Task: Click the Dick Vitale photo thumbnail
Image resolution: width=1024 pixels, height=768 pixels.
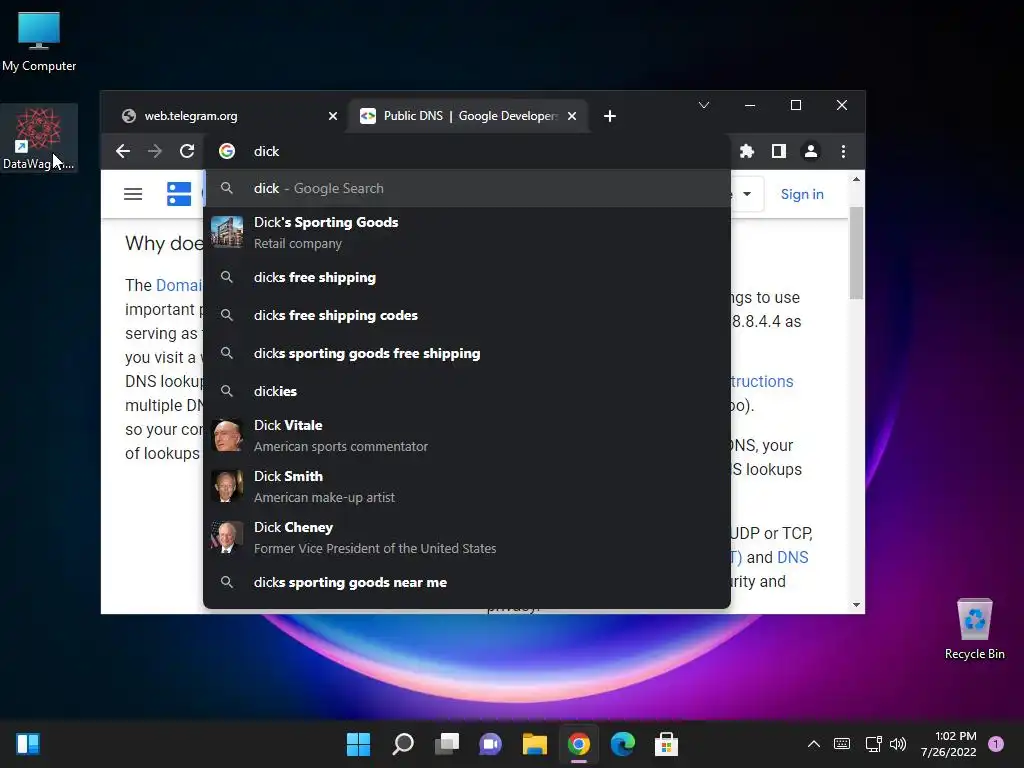Action: tap(227, 436)
